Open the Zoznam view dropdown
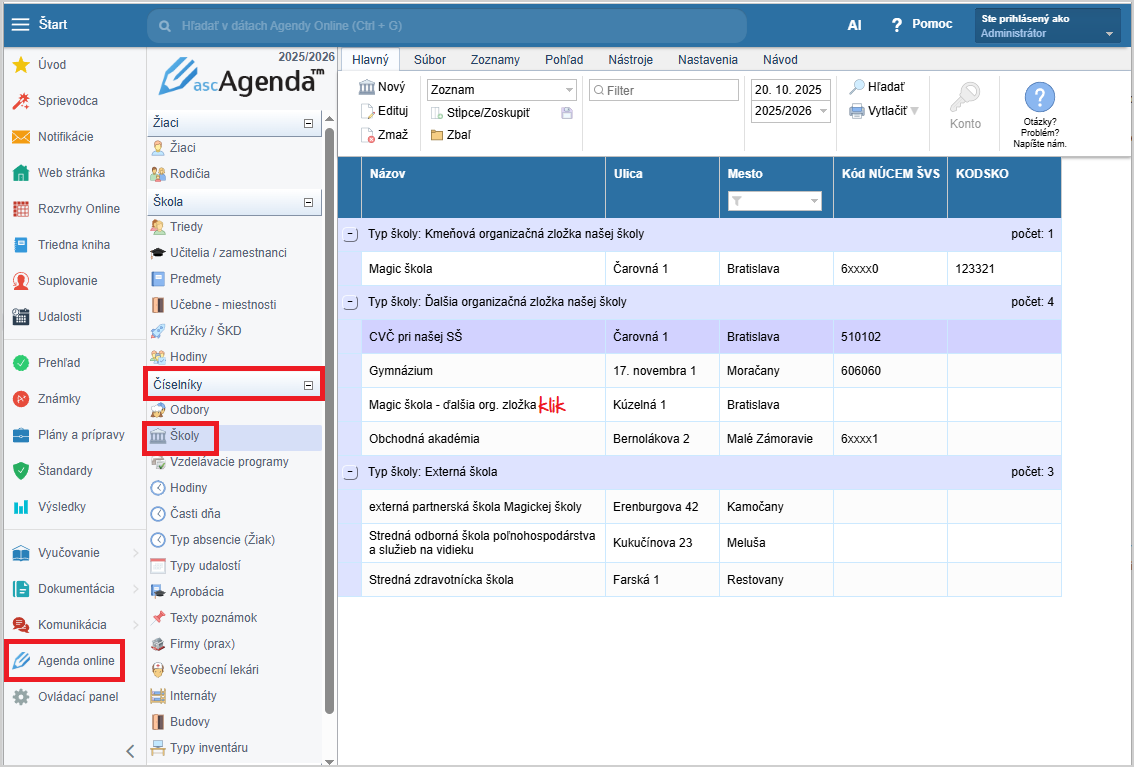This screenshot has width=1134, height=767. [x=569, y=90]
